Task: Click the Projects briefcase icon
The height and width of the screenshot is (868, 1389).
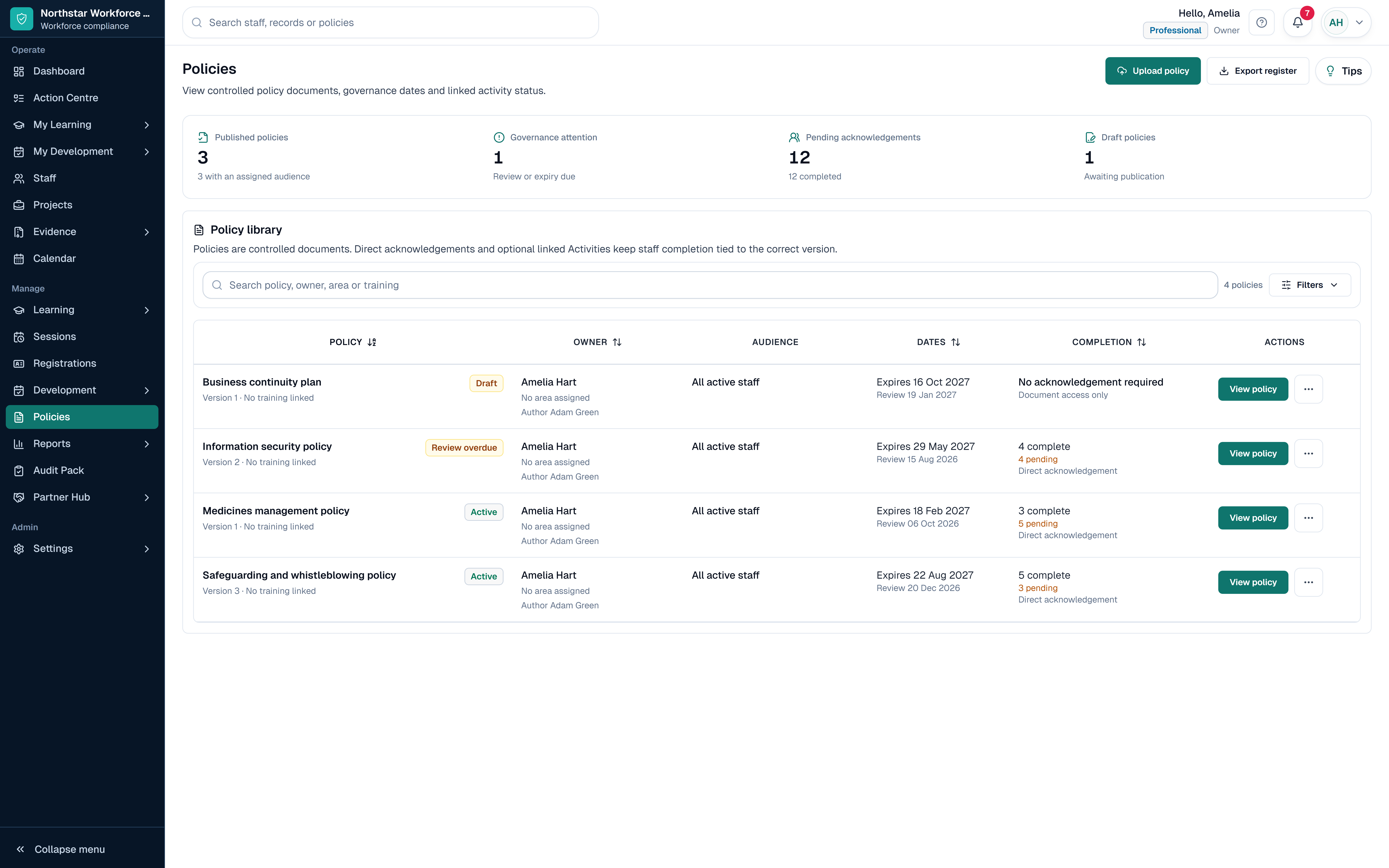Action: click(19, 205)
